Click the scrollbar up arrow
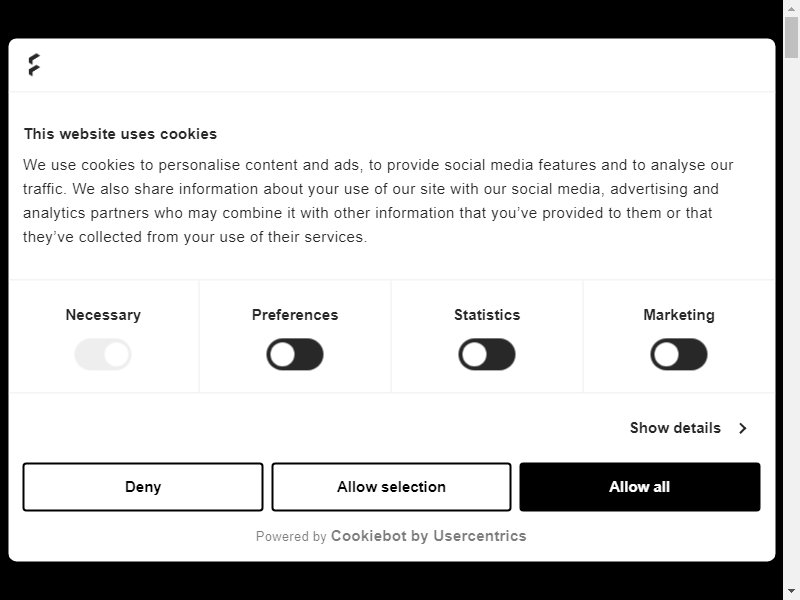 (791, 8)
